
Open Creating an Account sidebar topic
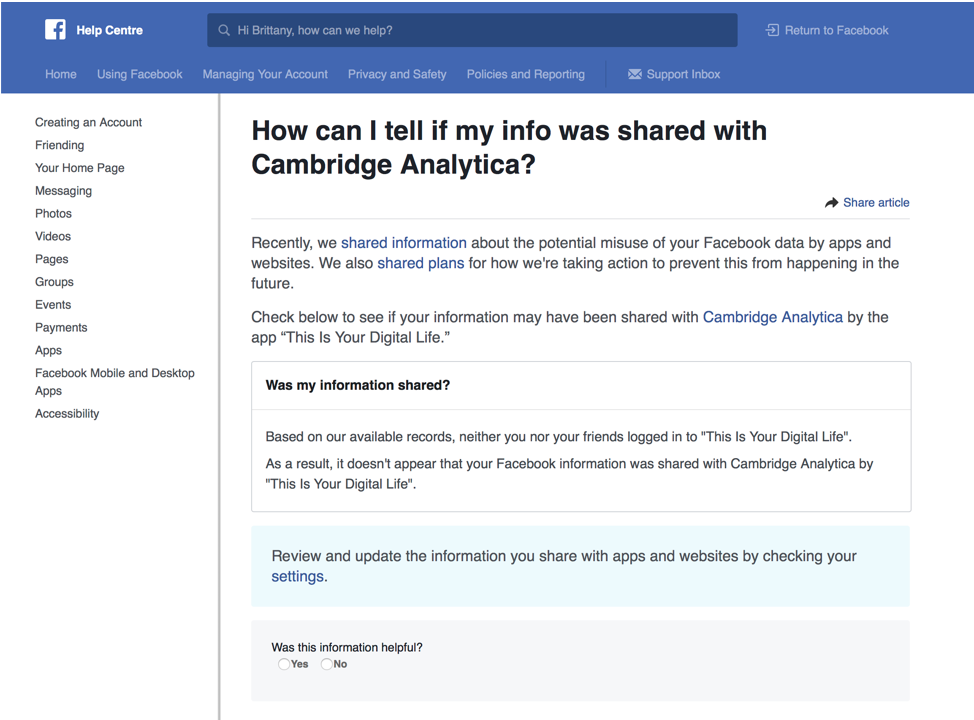click(88, 122)
